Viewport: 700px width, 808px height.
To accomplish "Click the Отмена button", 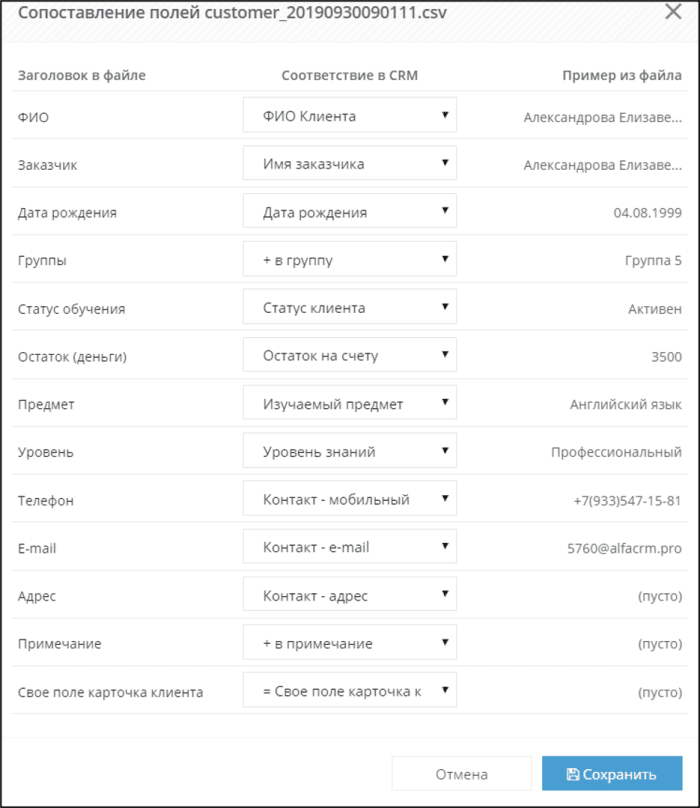I will 461,773.
